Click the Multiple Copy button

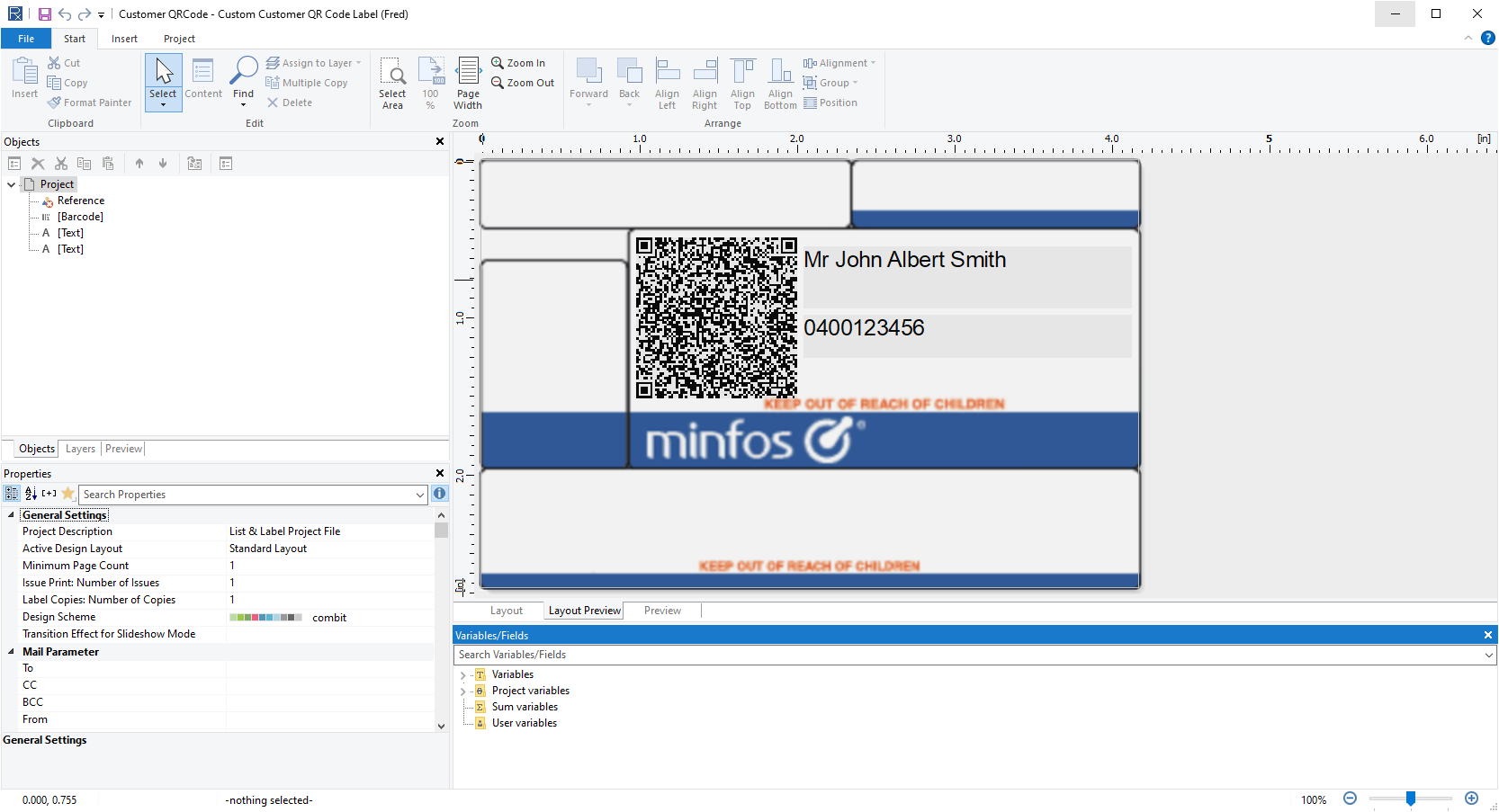pos(307,83)
